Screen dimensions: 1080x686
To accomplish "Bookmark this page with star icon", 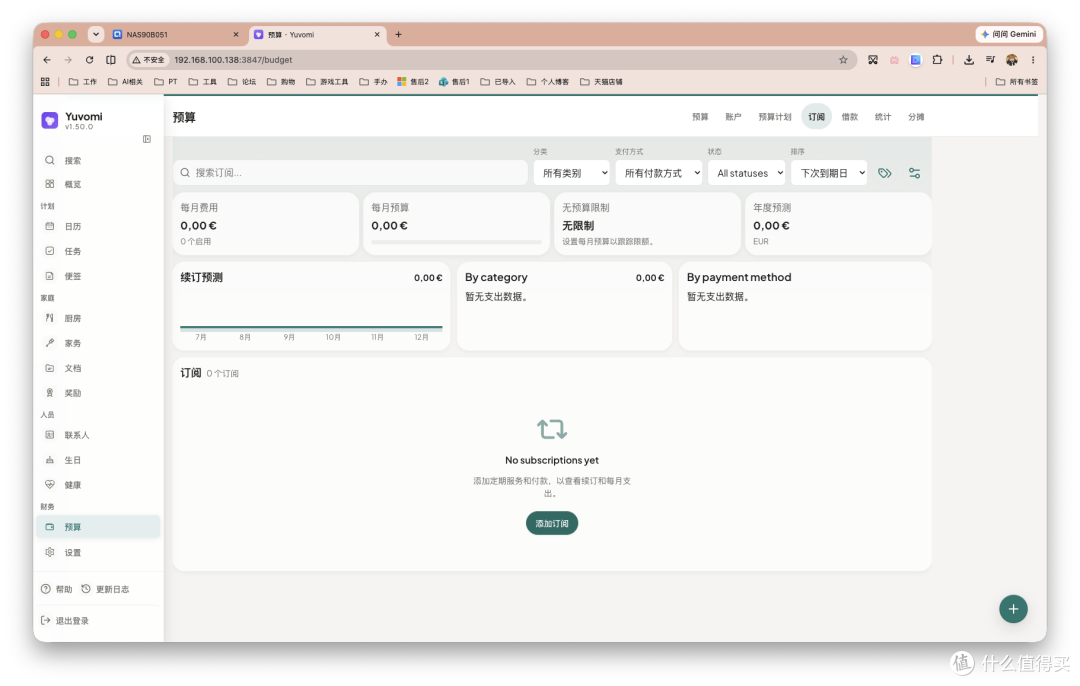I will (x=843, y=60).
